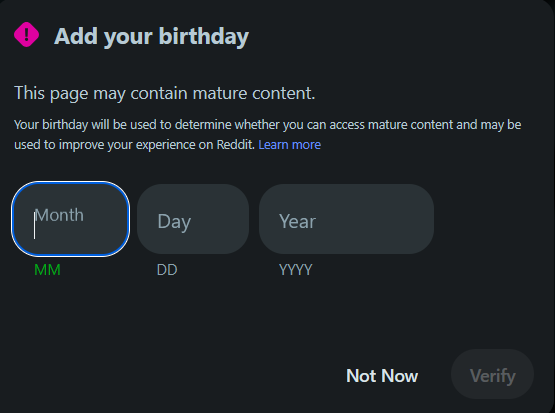Click the DD format hint label
555x413 pixels.
[x=167, y=270]
